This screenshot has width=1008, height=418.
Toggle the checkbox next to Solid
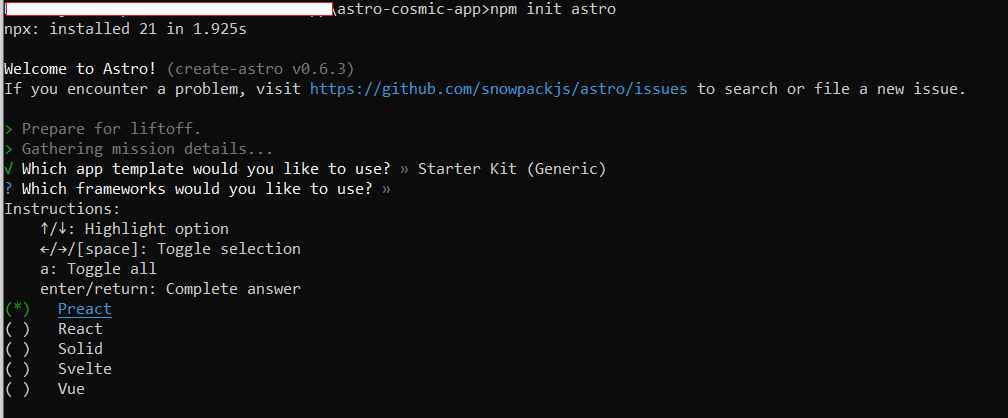pyautogui.click(x=17, y=349)
